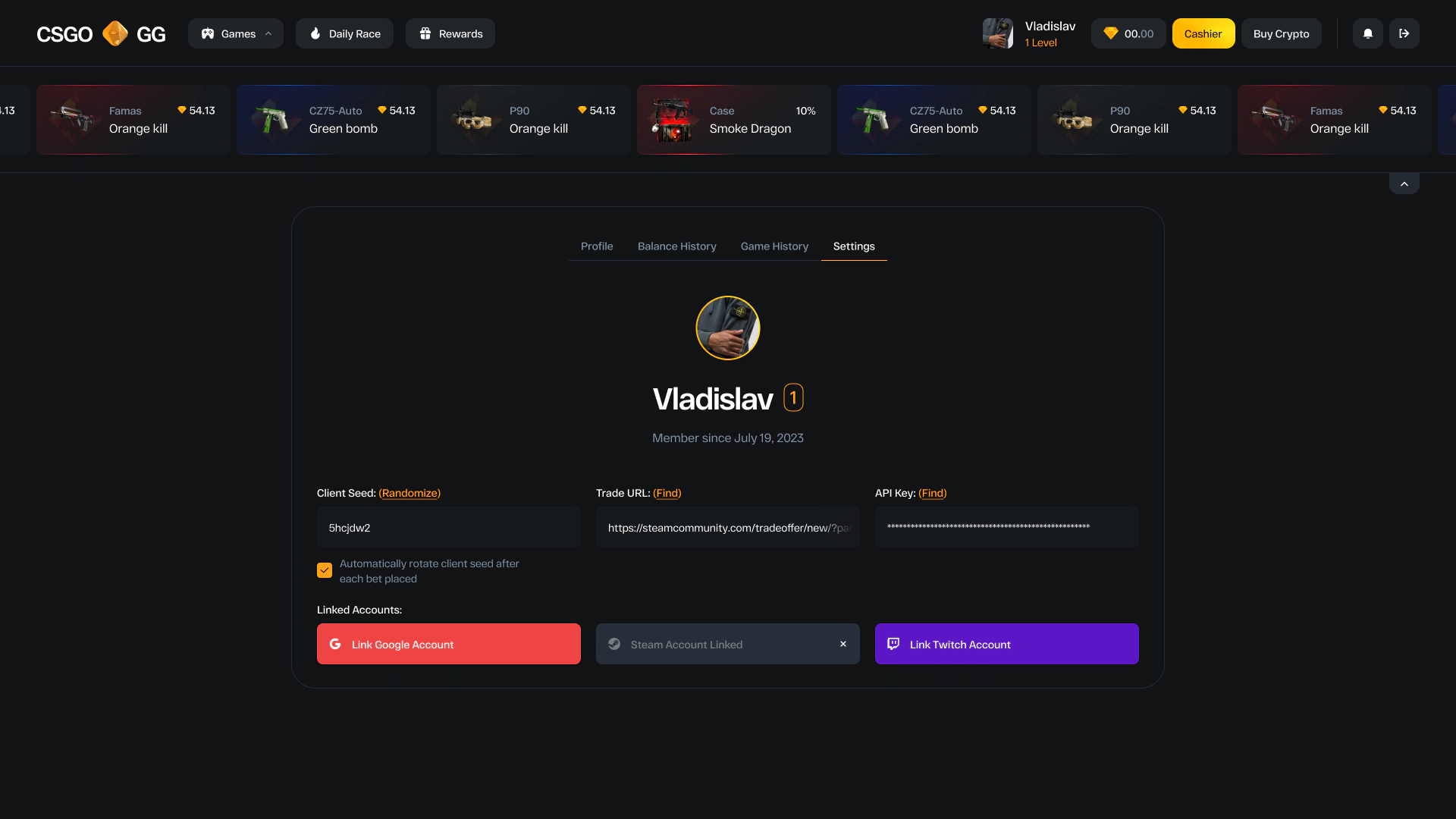Open the Daily Race page
The height and width of the screenshot is (819, 1456).
pos(344,33)
